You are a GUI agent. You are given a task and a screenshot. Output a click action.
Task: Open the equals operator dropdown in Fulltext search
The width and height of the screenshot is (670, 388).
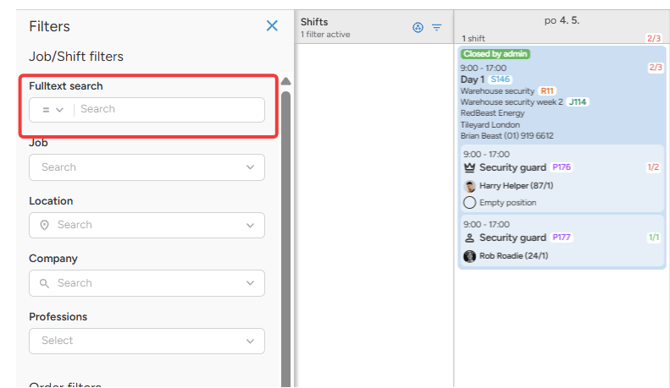pyautogui.click(x=53, y=110)
